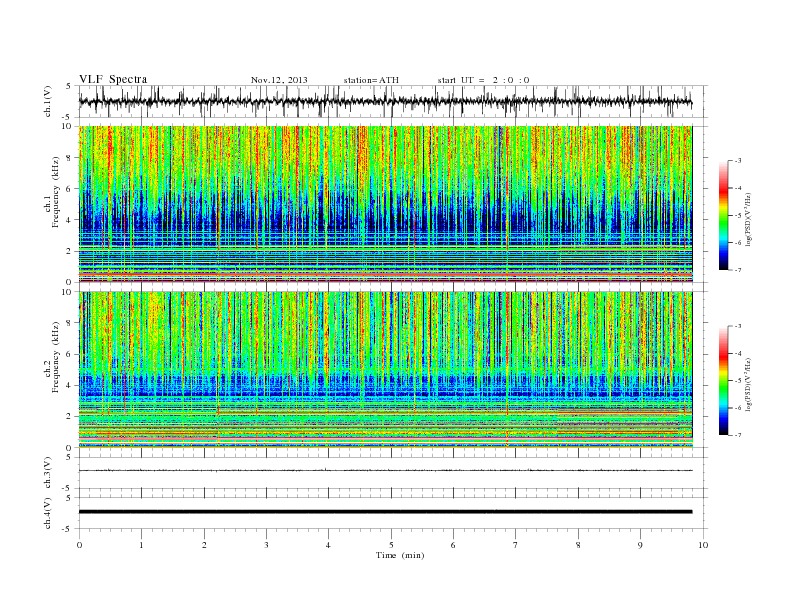Click the 'ch.1(V)' waveform axis label

tap(48, 102)
